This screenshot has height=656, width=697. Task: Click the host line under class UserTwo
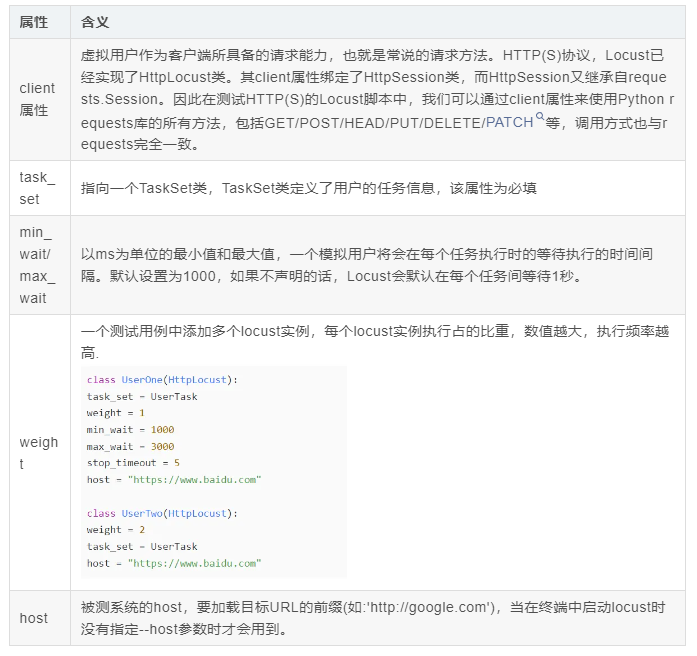pos(174,563)
